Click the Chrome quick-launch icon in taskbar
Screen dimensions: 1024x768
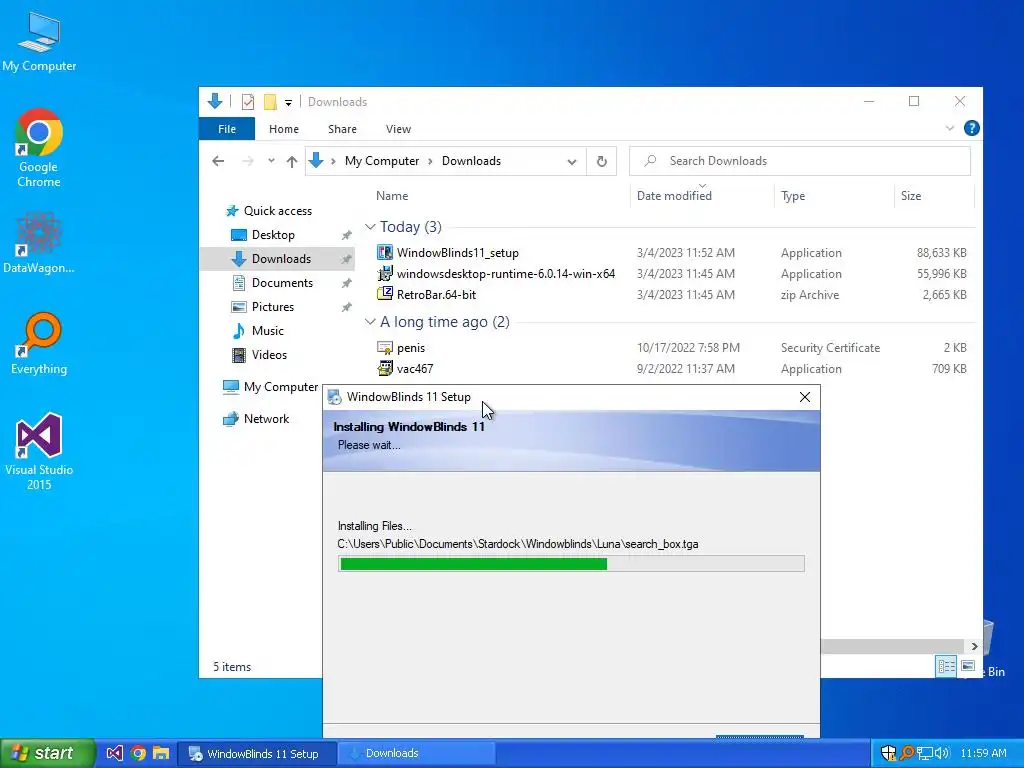coord(138,753)
